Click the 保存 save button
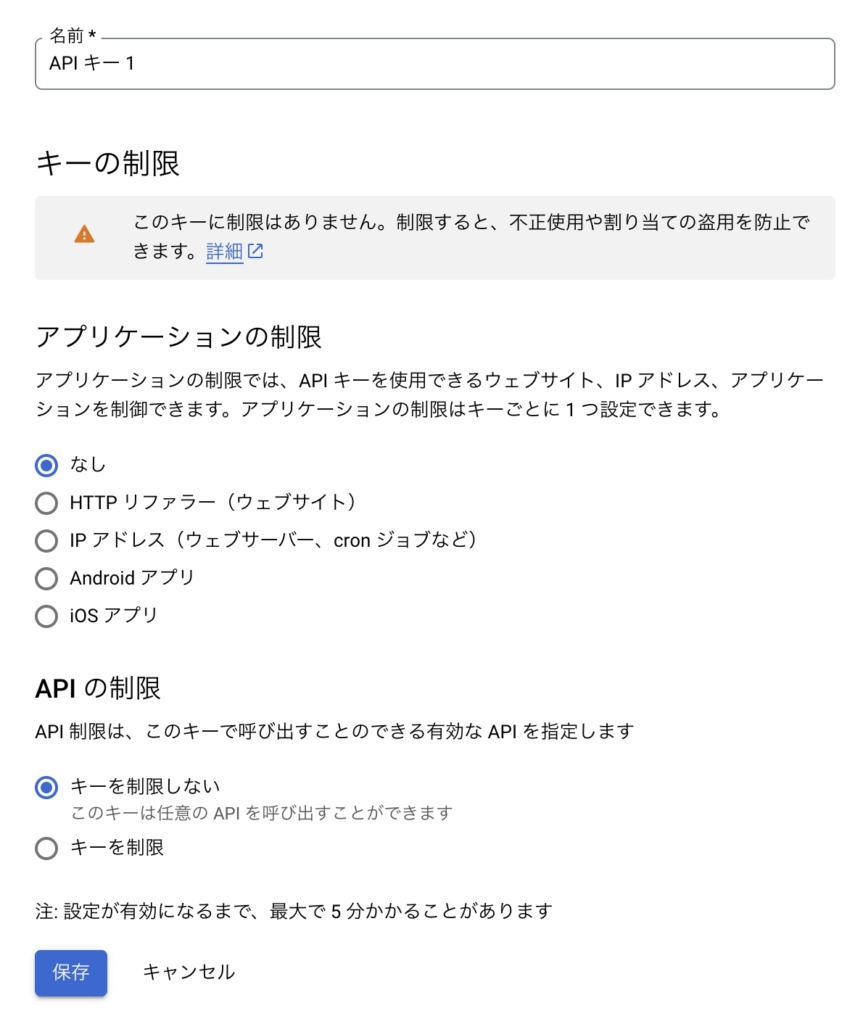 71,972
